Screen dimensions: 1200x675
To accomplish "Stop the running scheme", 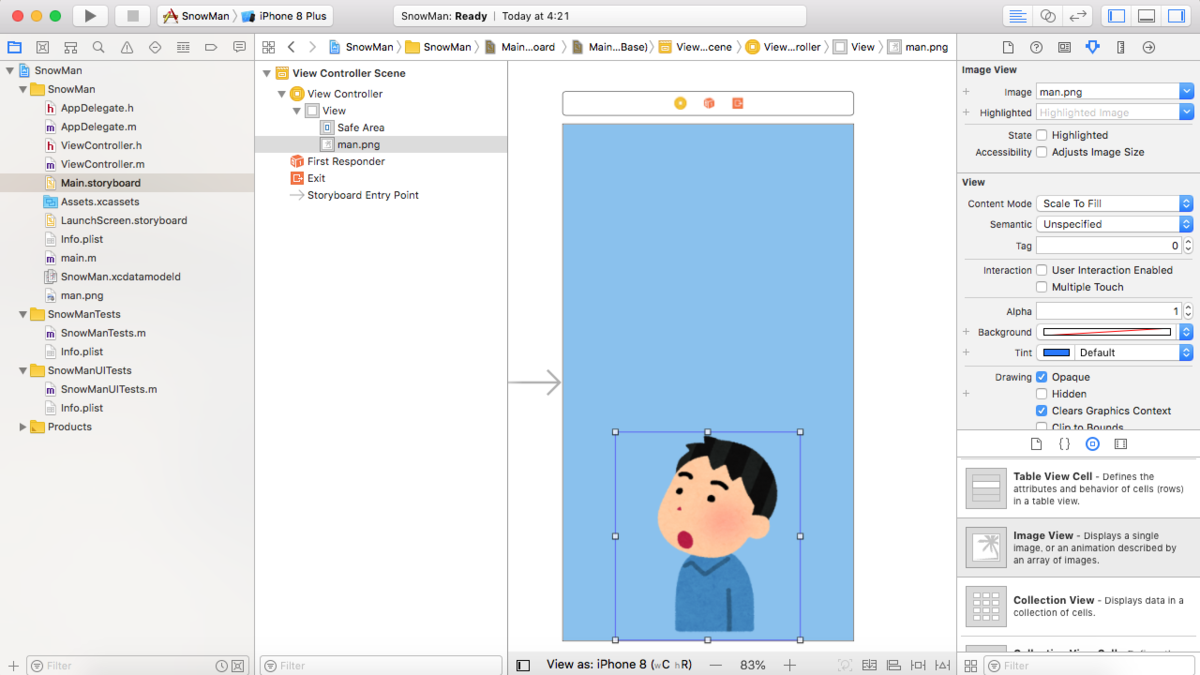I will [x=133, y=16].
